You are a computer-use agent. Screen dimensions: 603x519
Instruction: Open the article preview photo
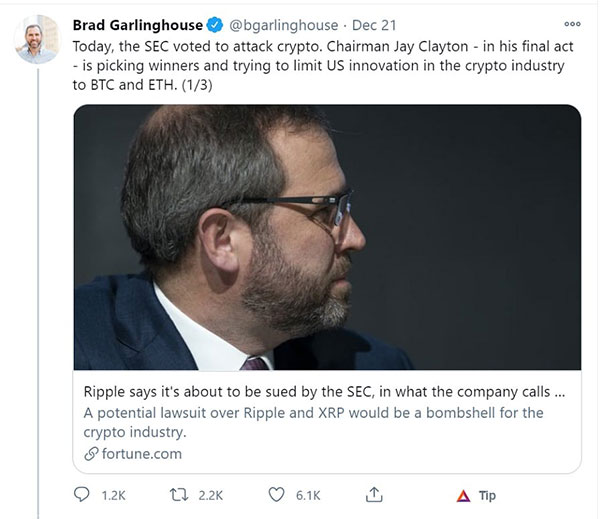click(326, 237)
